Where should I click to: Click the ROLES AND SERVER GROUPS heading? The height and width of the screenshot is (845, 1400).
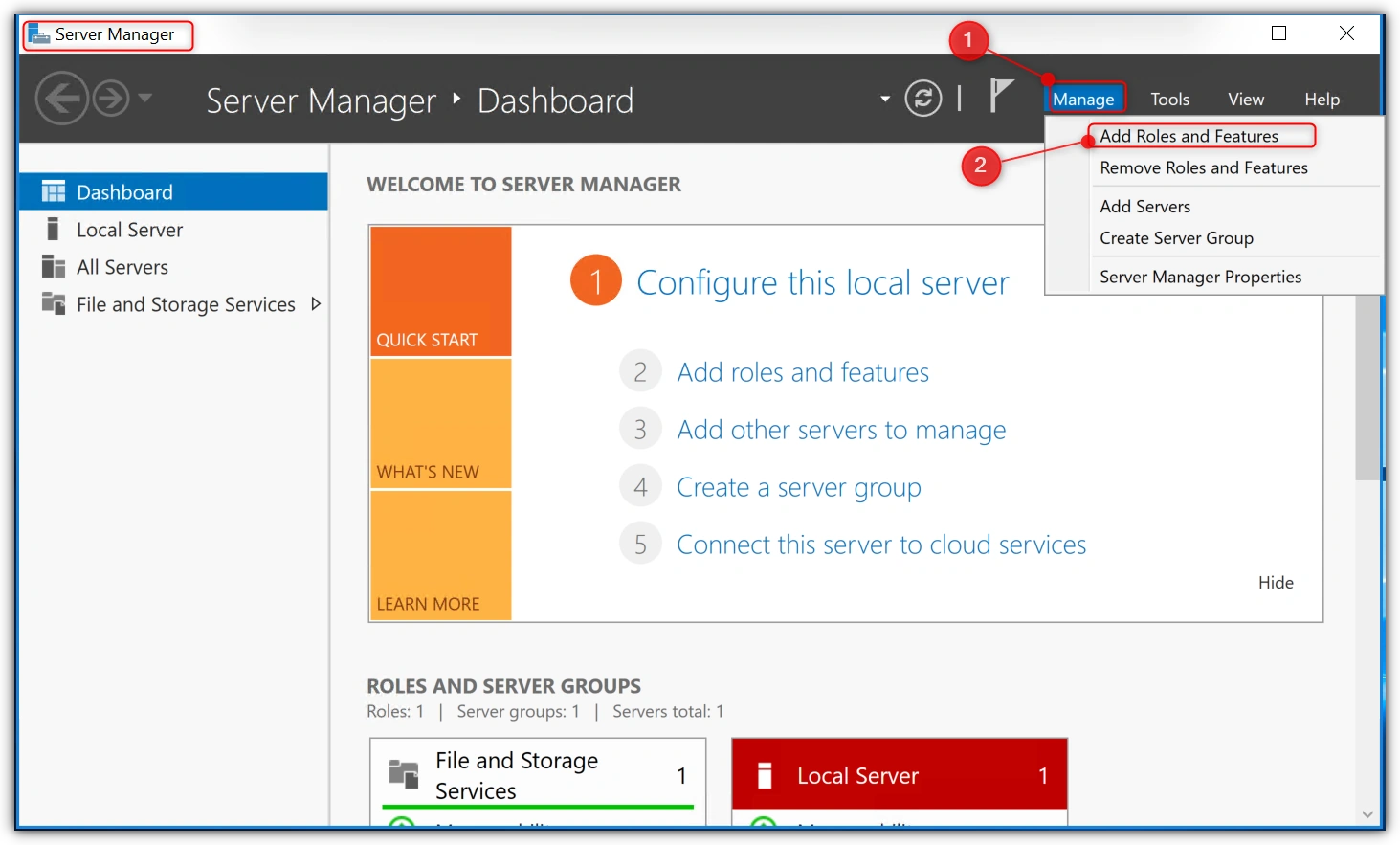(x=504, y=686)
